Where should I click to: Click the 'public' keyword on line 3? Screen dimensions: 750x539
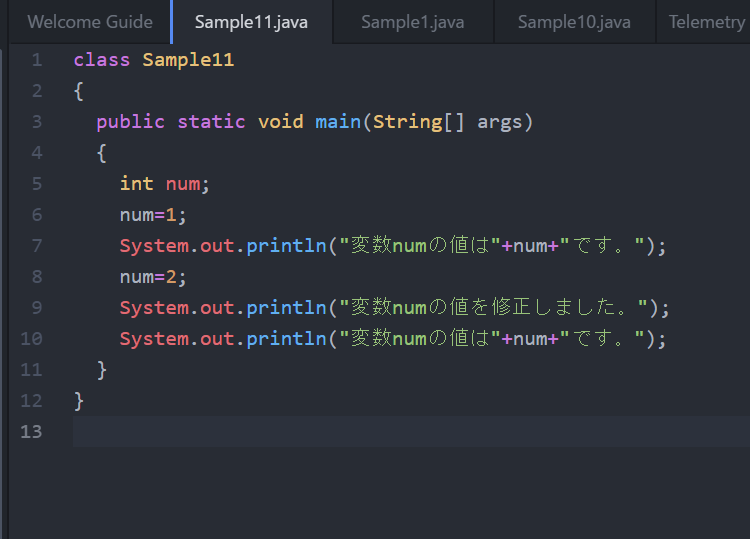click(x=131, y=122)
